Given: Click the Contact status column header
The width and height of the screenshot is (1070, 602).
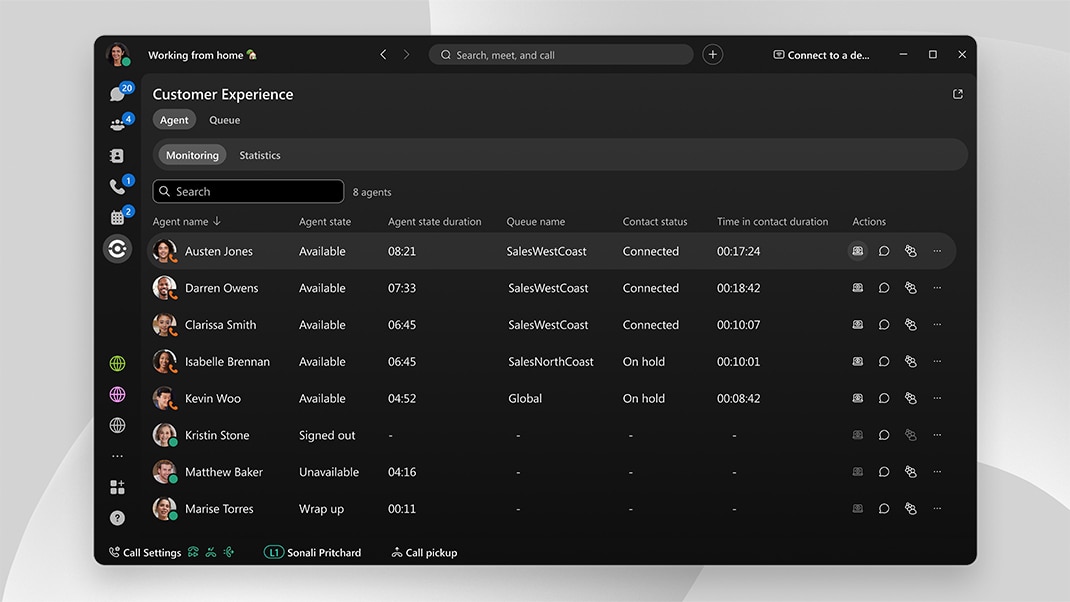Looking at the screenshot, I should pos(655,221).
